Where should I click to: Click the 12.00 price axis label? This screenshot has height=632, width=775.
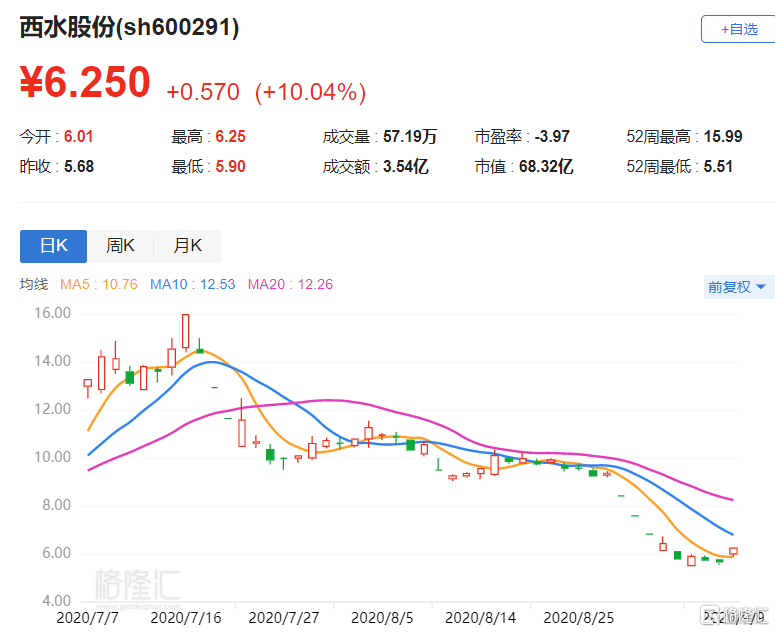52,409
